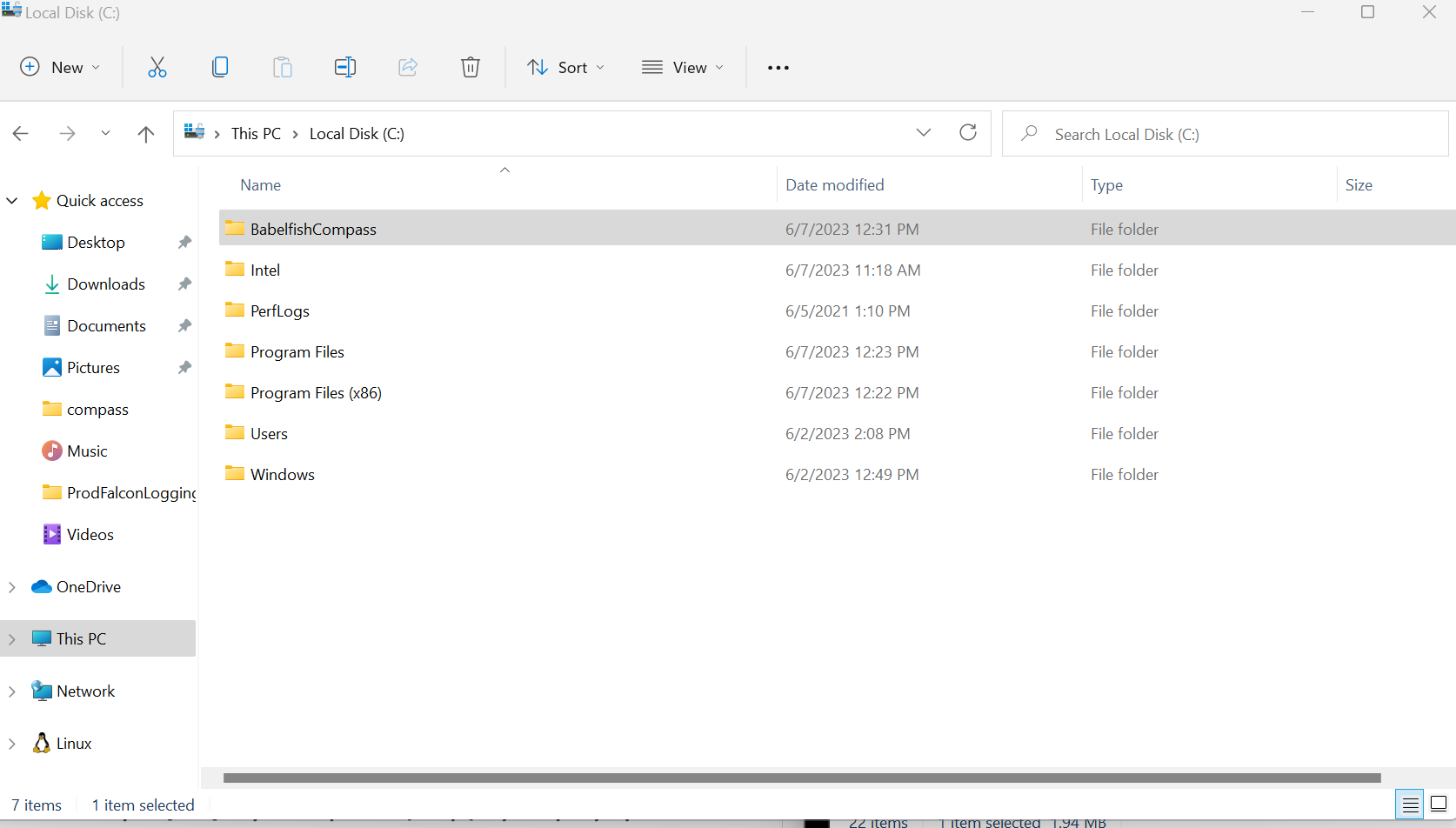Click This PC breadcrumb in address bar

[x=256, y=134]
